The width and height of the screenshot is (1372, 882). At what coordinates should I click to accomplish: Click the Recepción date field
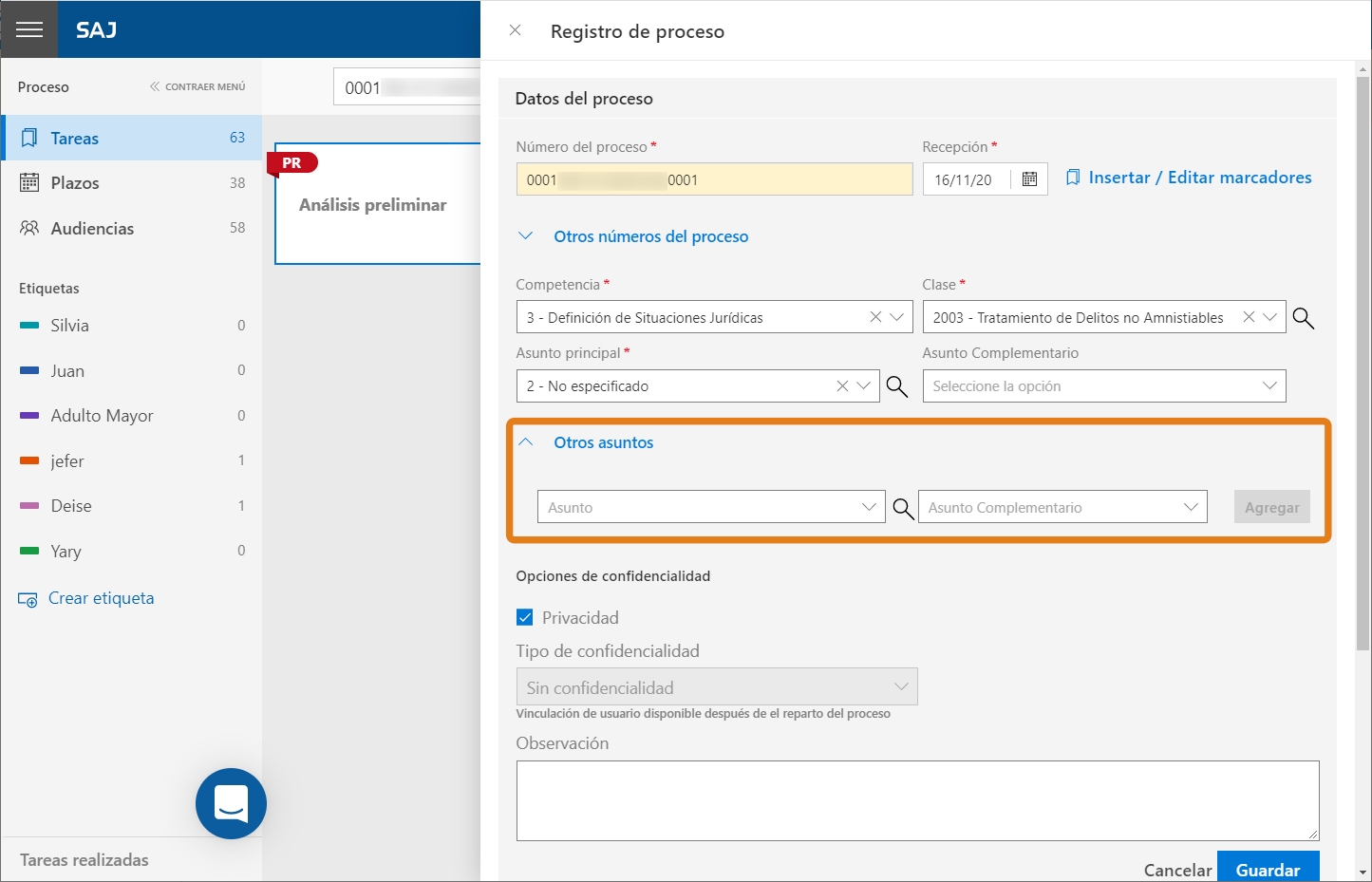[x=967, y=179]
